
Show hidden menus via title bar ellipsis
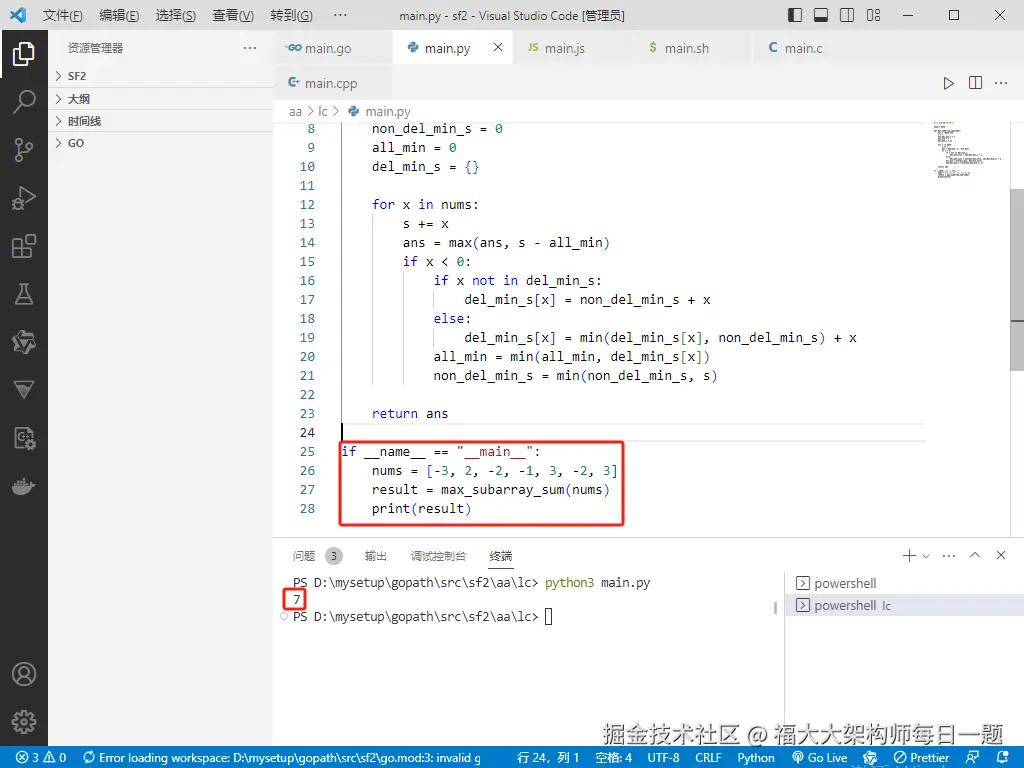coord(340,15)
